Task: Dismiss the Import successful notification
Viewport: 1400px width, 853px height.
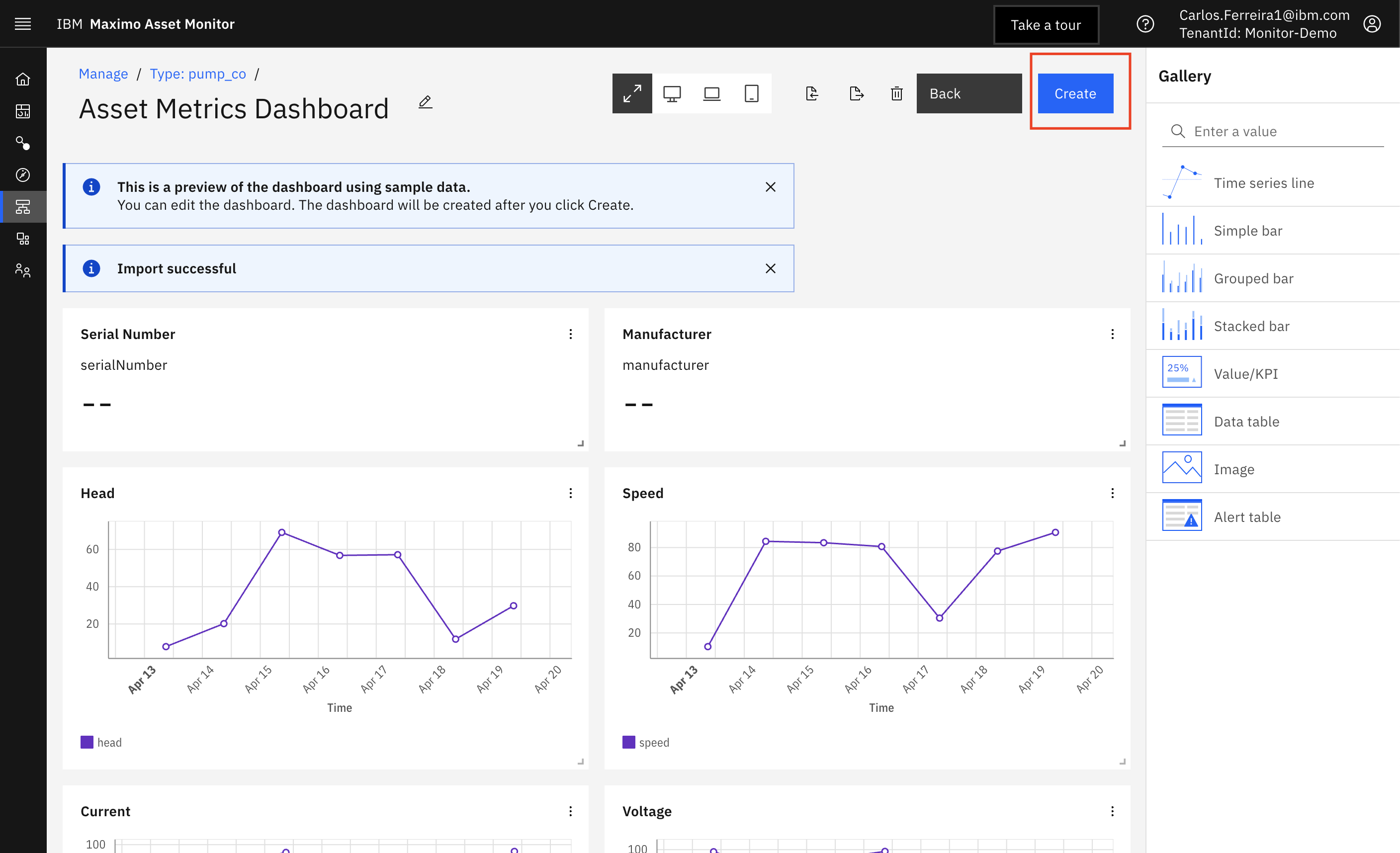Action: [770, 268]
